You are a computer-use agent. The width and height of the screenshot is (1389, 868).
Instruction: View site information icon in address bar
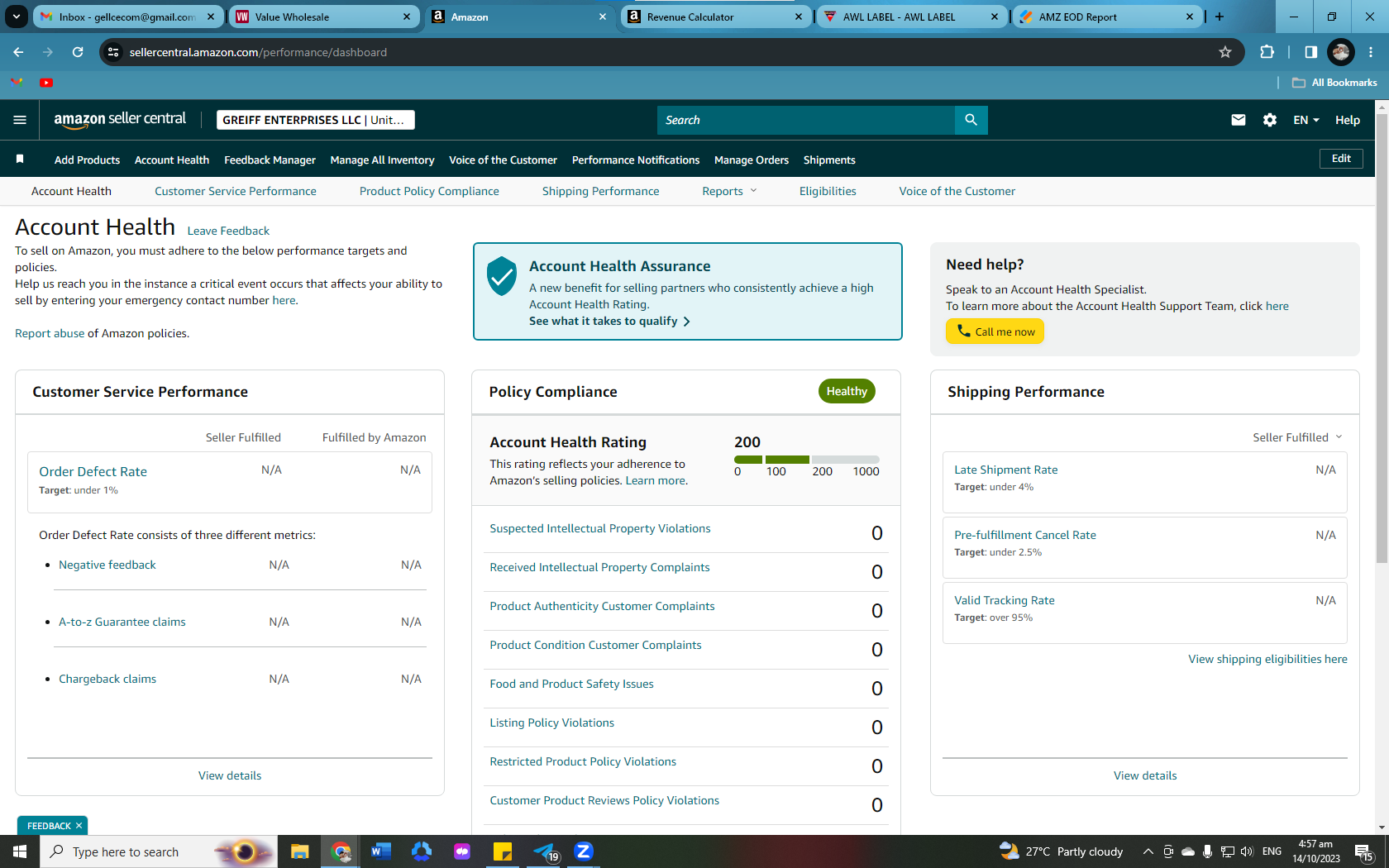pyautogui.click(x=113, y=52)
